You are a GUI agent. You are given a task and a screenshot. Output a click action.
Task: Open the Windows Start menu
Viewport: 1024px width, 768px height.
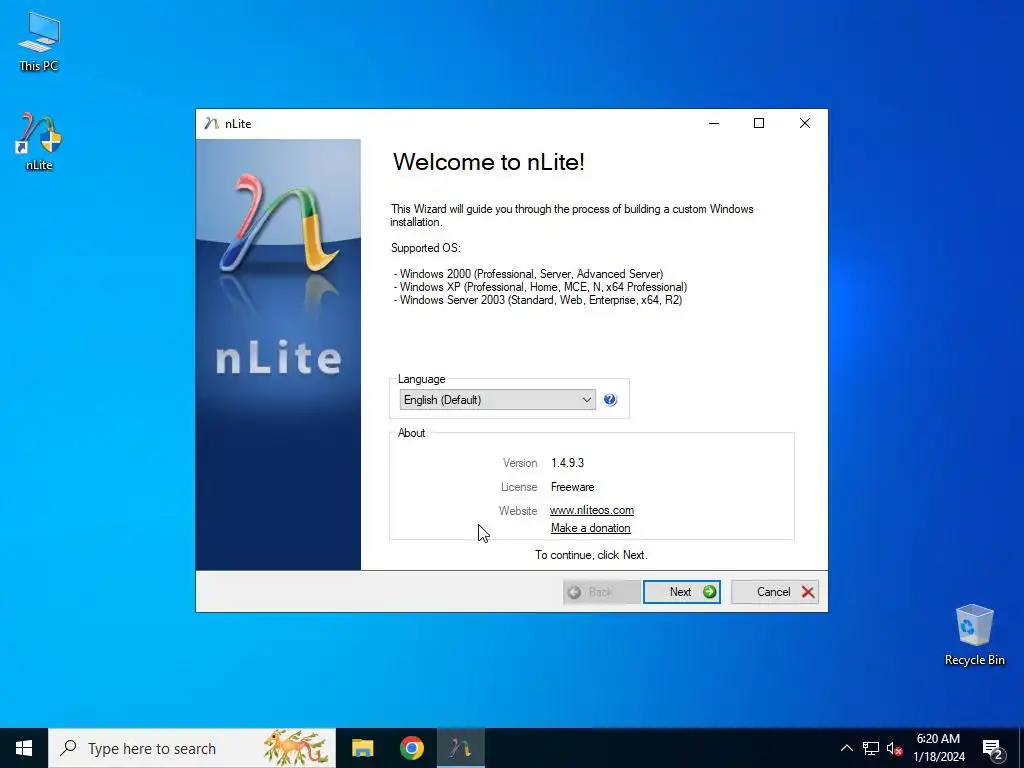tap(24, 748)
